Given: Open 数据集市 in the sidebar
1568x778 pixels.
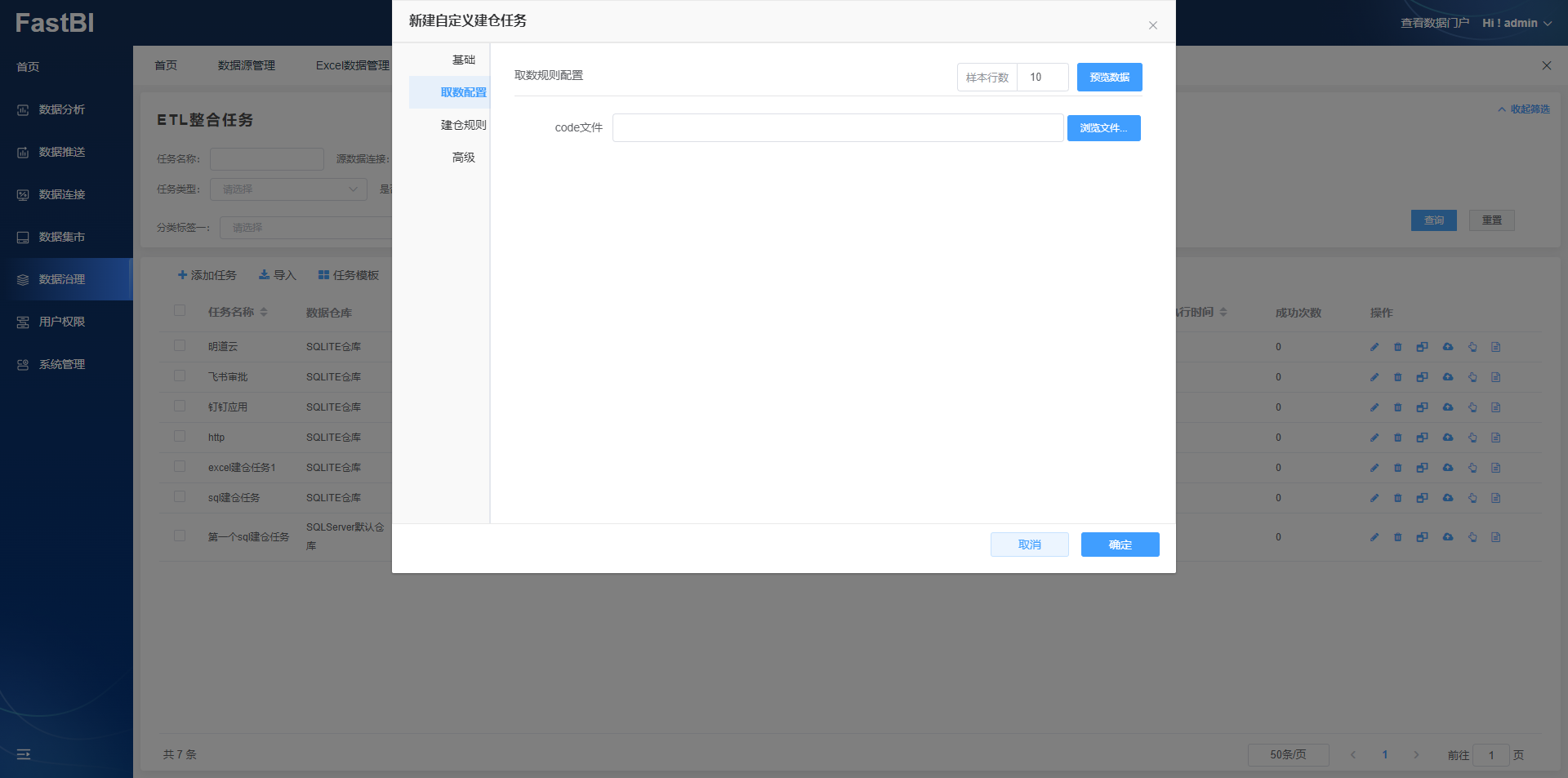Looking at the screenshot, I should pos(66,237).
